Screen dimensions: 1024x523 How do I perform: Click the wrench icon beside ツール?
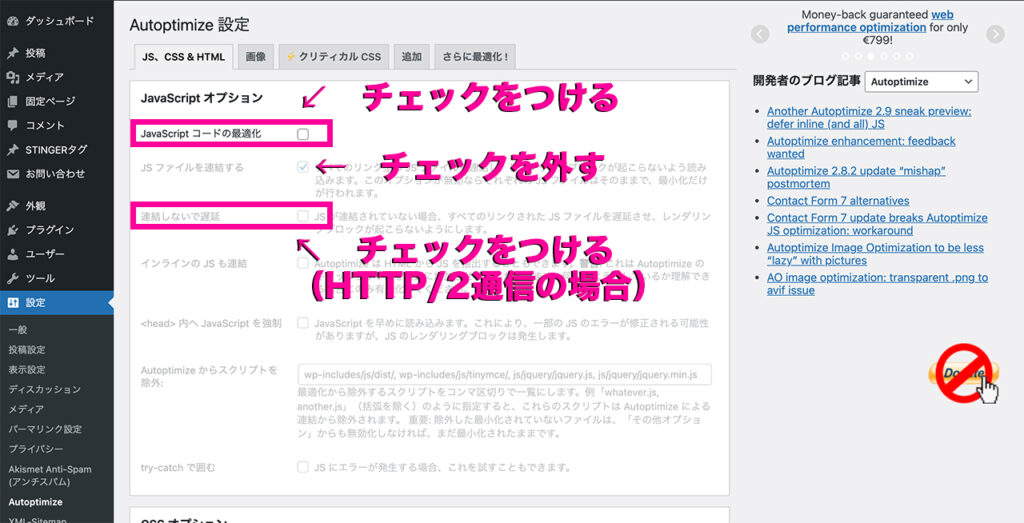[x=12, y=278]
